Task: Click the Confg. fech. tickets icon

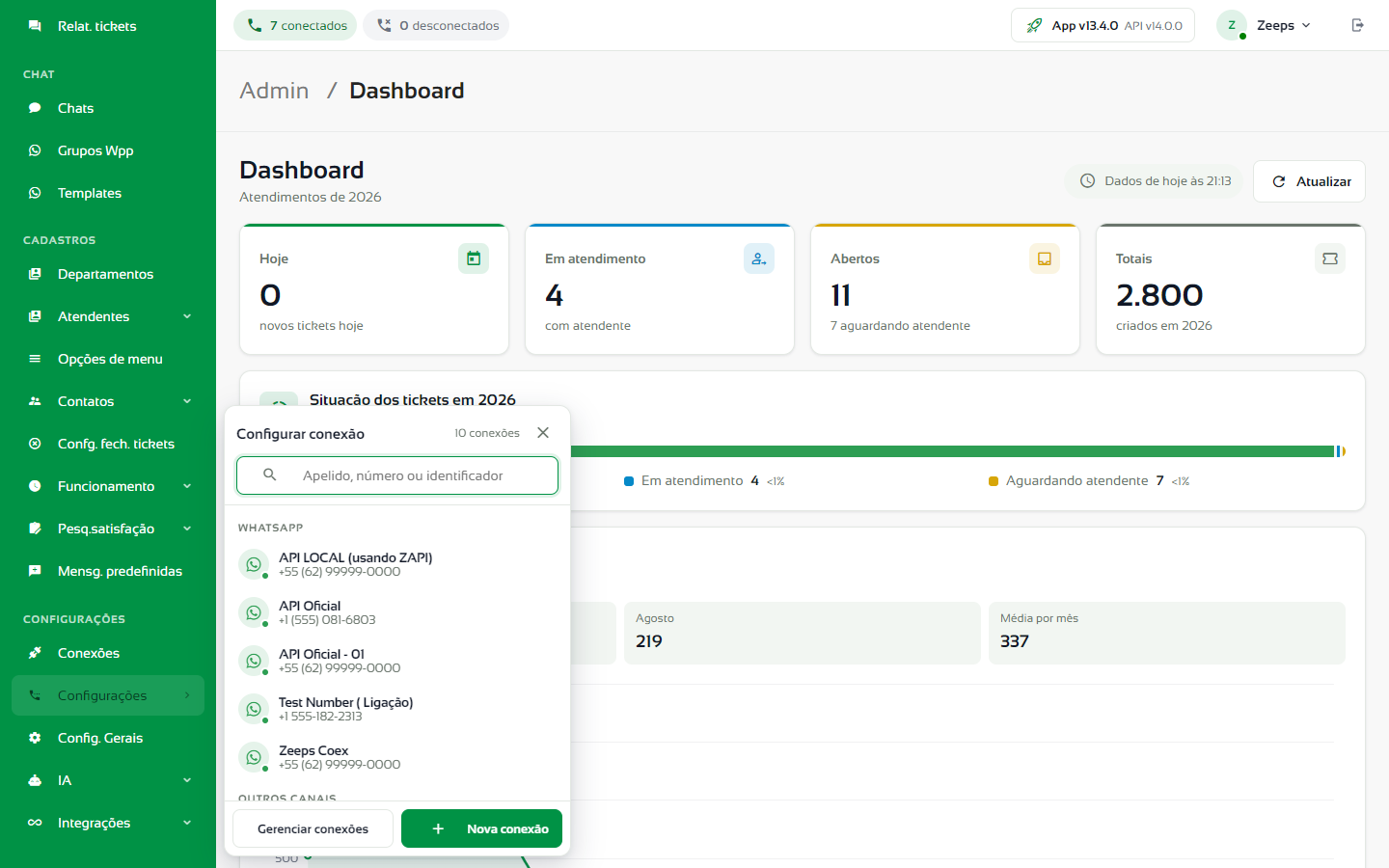Action: point(35,444)
